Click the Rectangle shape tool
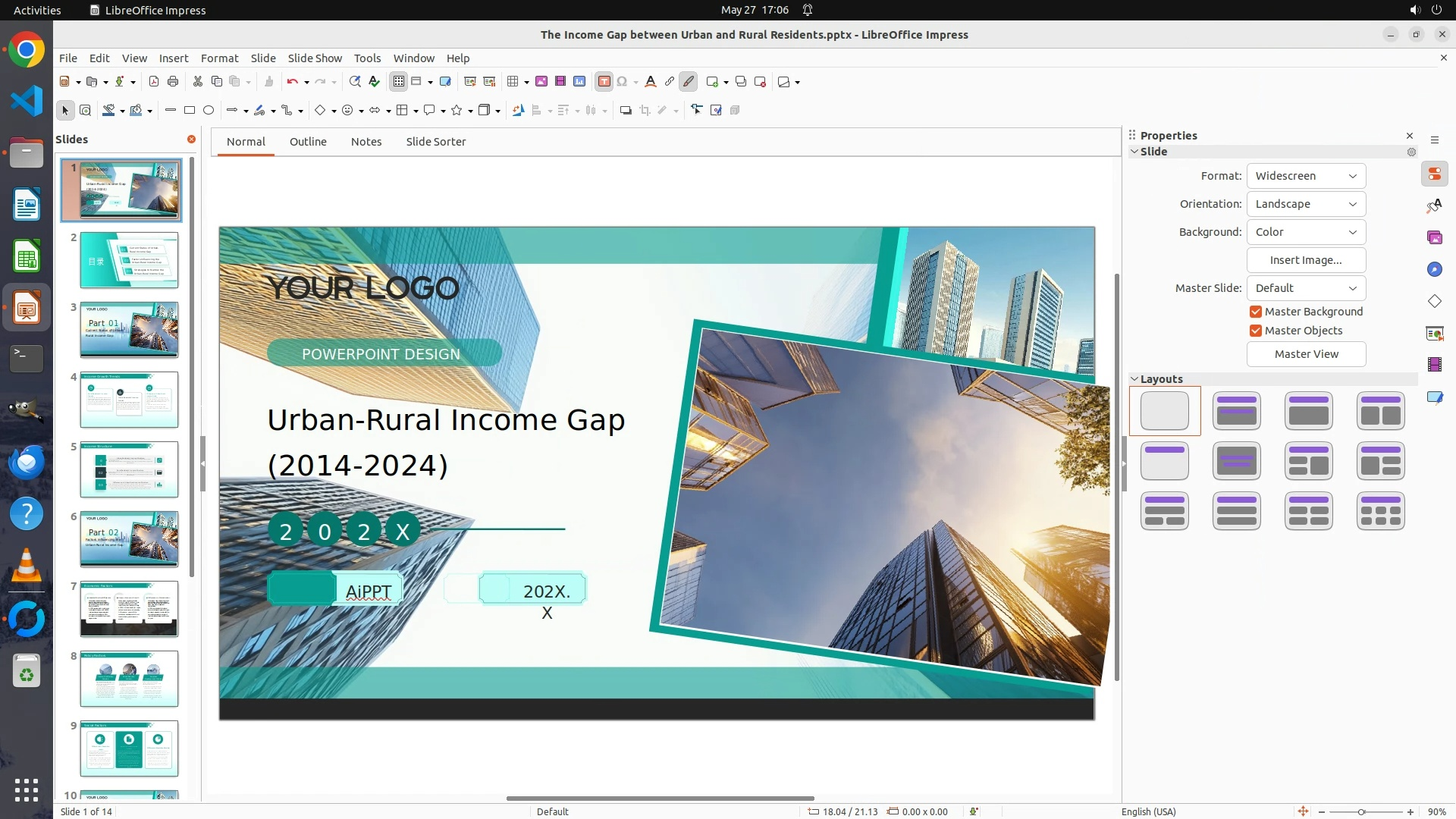Image resolution: width=1456 pixels, height=819 pixels. point(190,111)
